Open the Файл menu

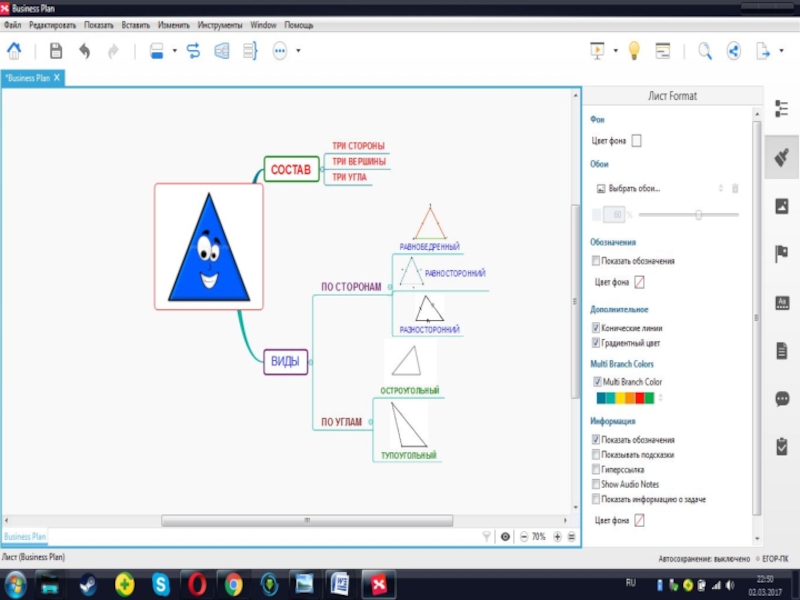pos(13,25)
